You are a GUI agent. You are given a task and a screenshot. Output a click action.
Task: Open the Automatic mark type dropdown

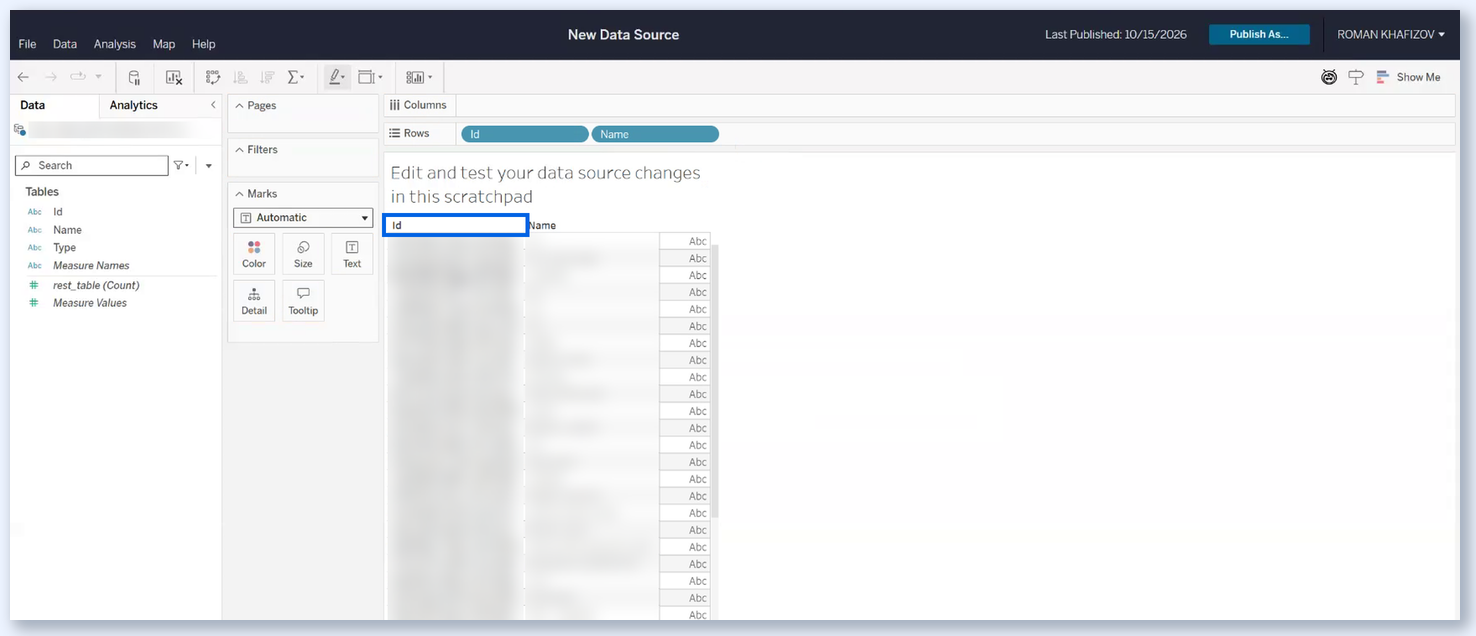[x=303, y=218]
